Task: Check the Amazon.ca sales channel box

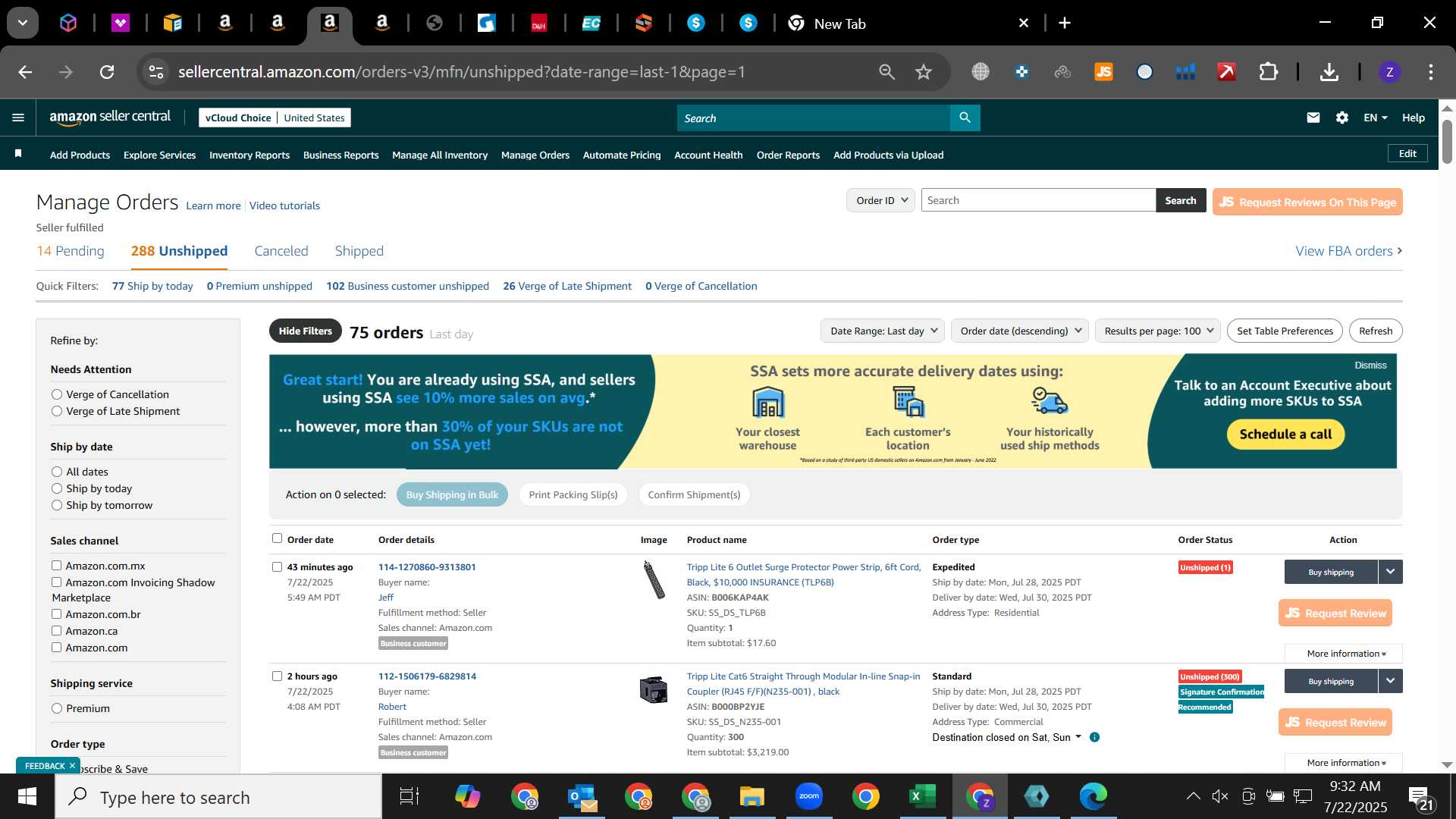Action: pos(56,630)
